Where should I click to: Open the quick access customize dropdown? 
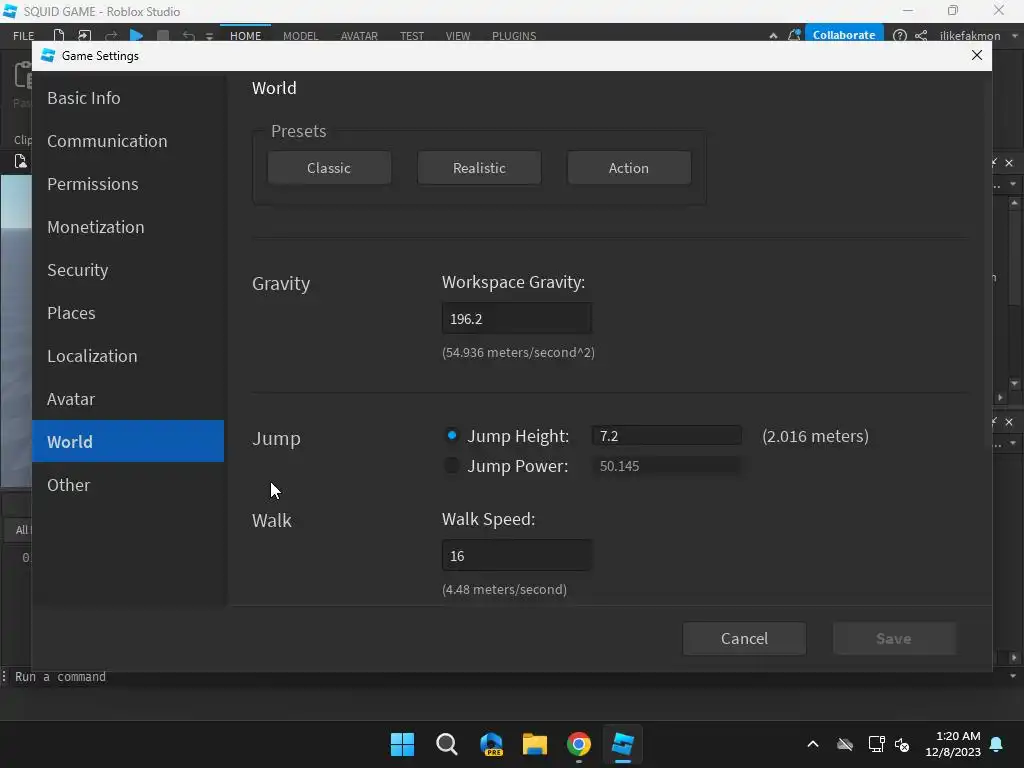coord(209,37)
